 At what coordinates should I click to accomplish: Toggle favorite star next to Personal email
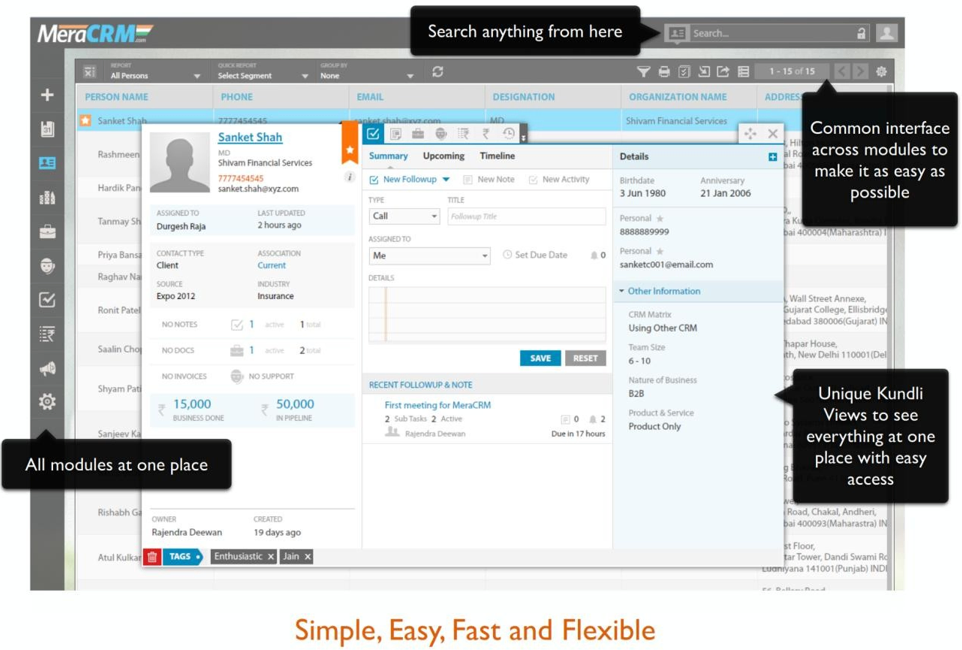click(660, 251)
